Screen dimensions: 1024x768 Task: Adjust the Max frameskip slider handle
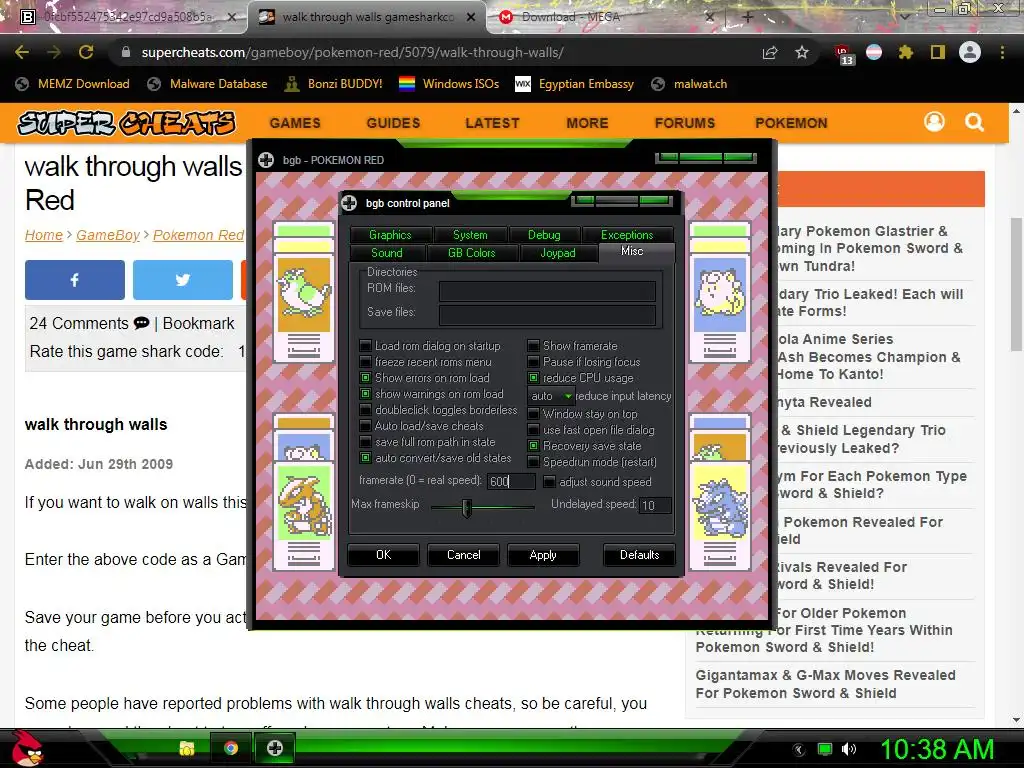click(467, 507)
